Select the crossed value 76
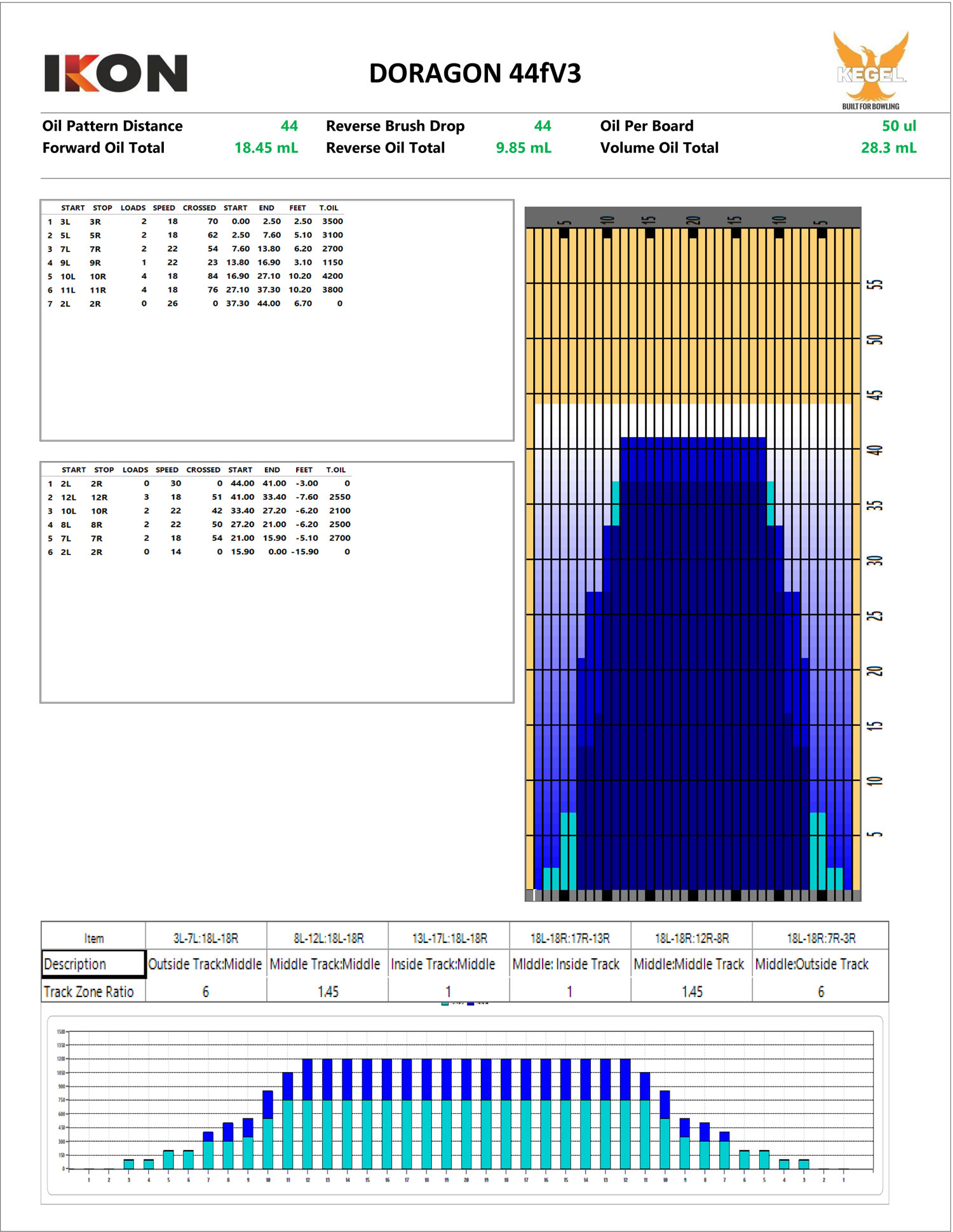953x1232 pixels. click(213, 290)
